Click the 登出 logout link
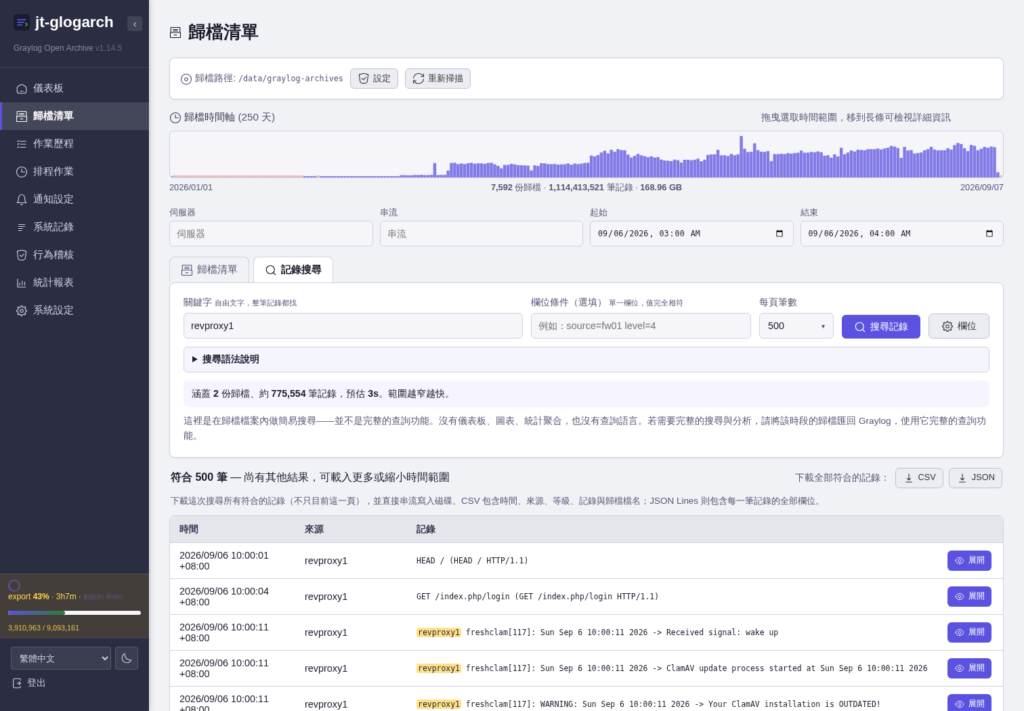The image size is (1024, 711). click(29, 683)
